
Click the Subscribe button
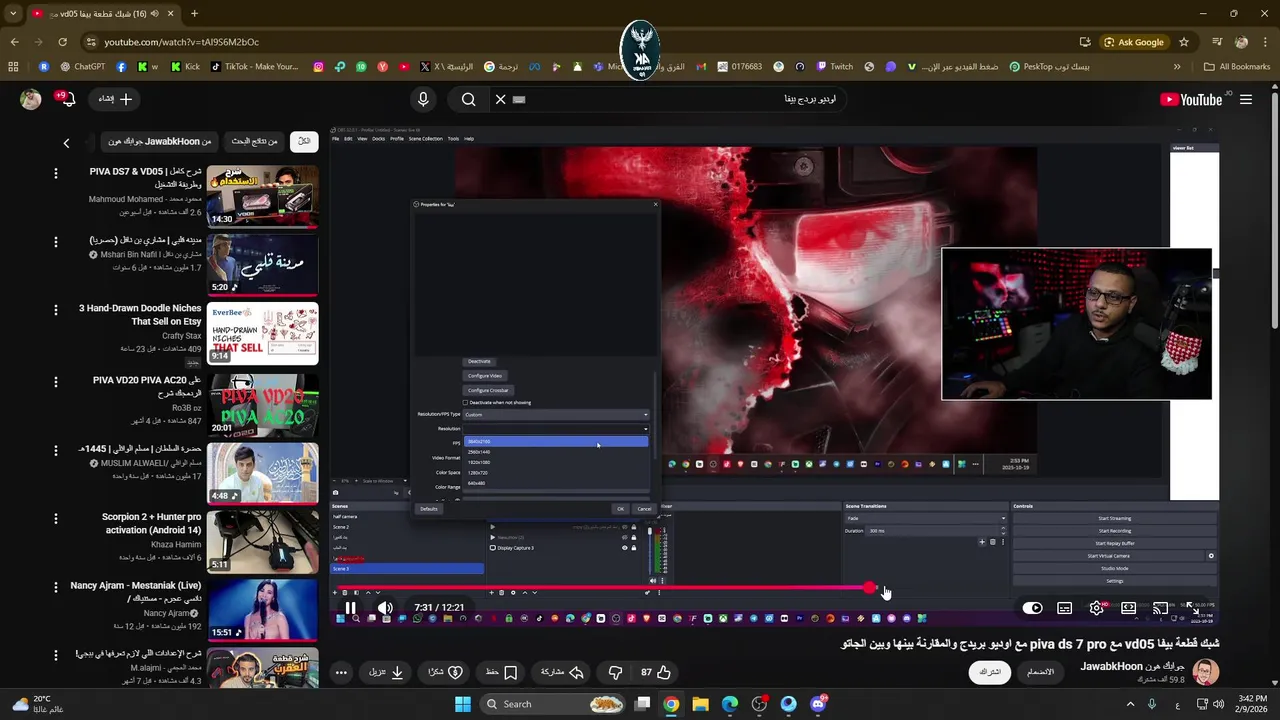pos(989,672)
